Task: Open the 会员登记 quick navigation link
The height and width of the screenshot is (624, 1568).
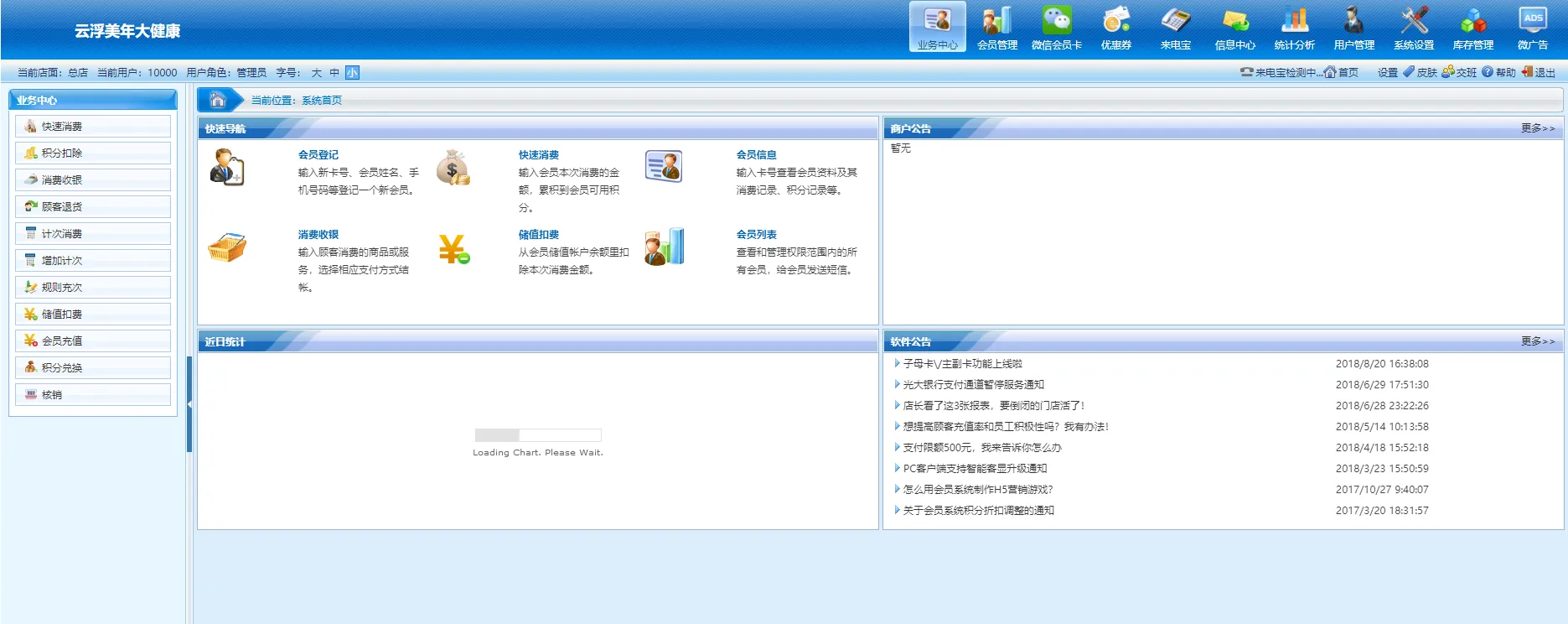Action: coord(318,155)
